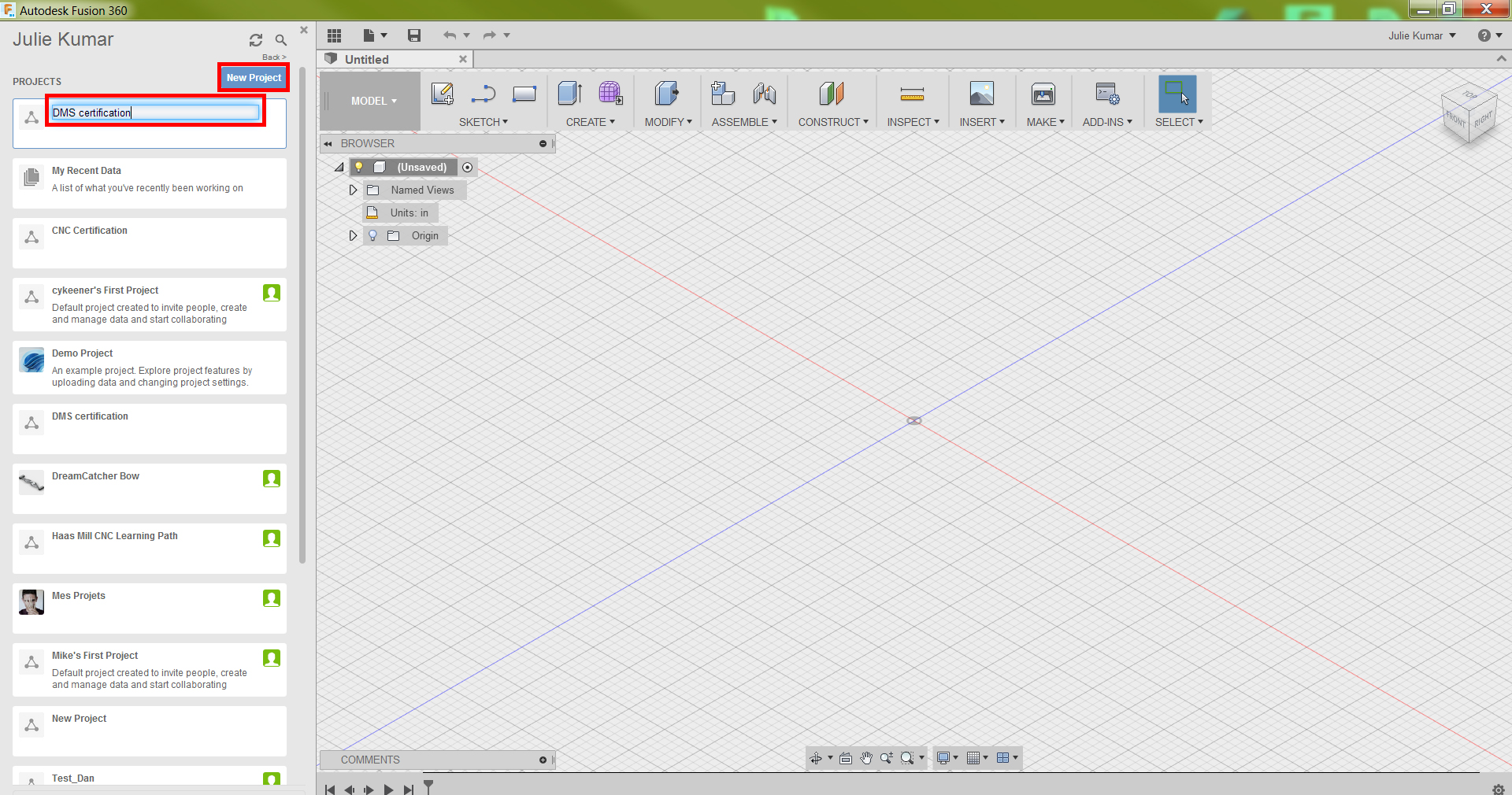Screen dimensions: 1512x795
Task: Click the projects list scrollbar
Action: (302, 315)
